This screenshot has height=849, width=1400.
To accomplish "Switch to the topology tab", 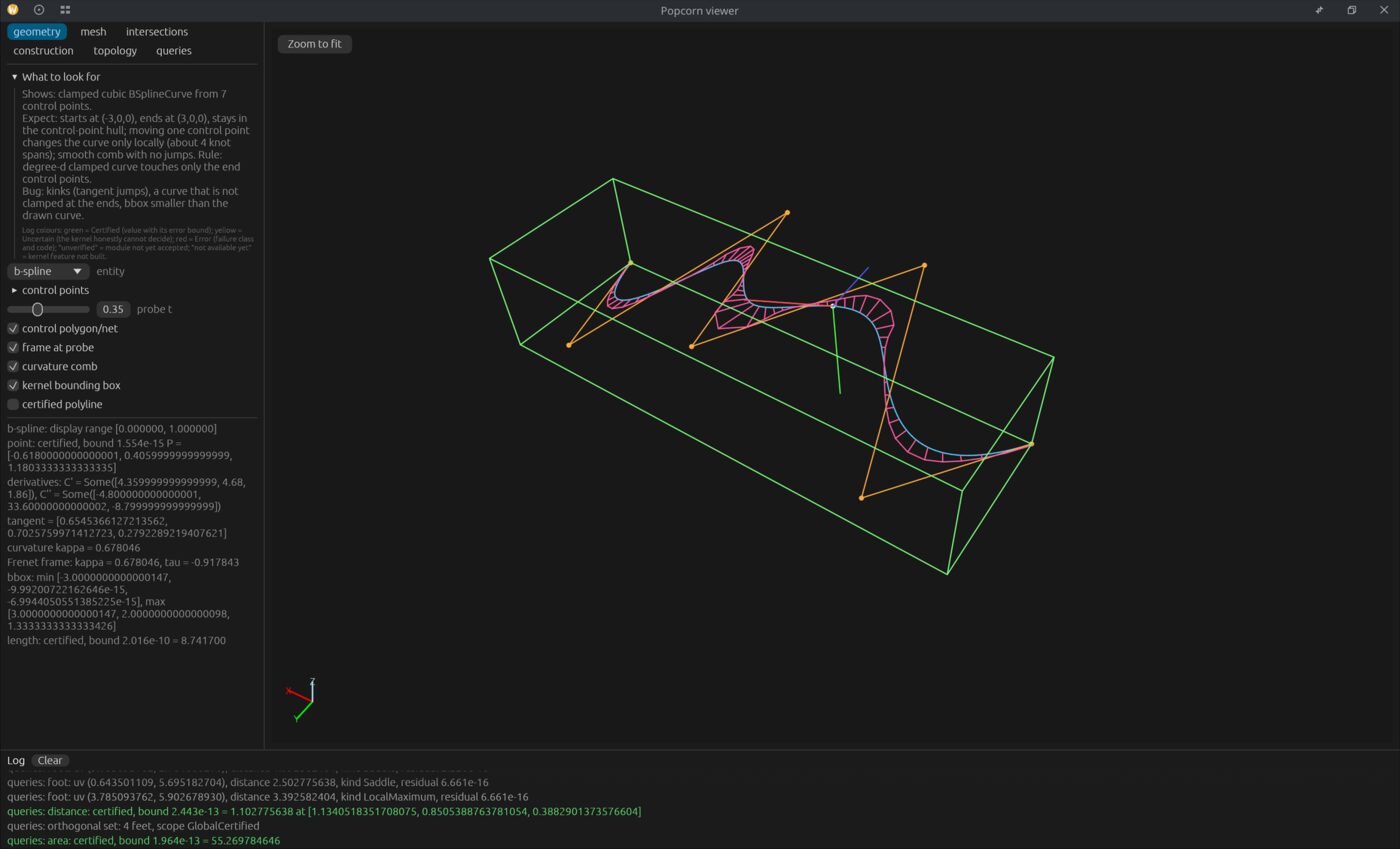I will coord(115,51).
